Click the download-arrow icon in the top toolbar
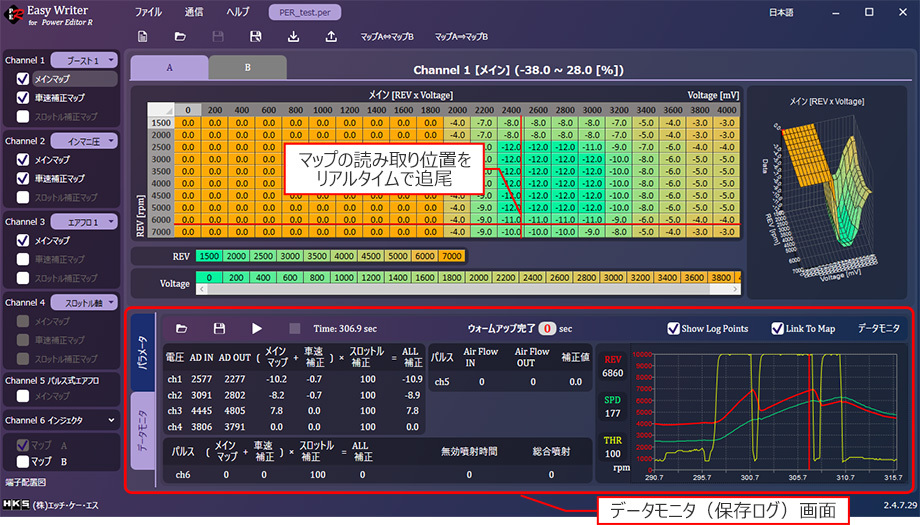This screenshot has width=920, height=525. click(x=293, y=37)
